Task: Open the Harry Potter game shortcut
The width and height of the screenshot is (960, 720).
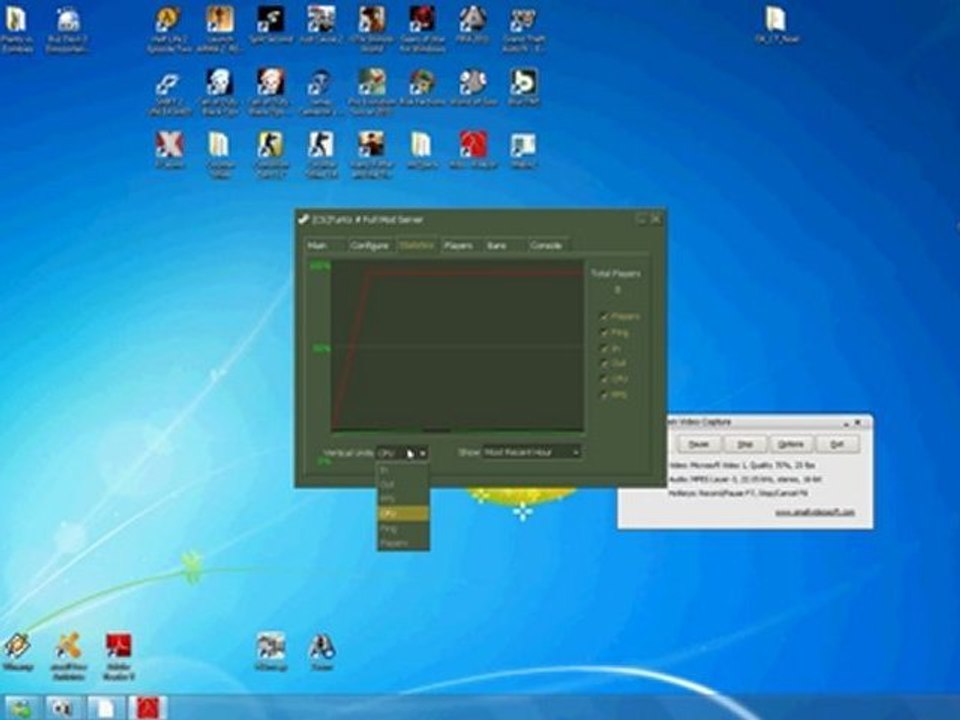Action: [372, 153]
